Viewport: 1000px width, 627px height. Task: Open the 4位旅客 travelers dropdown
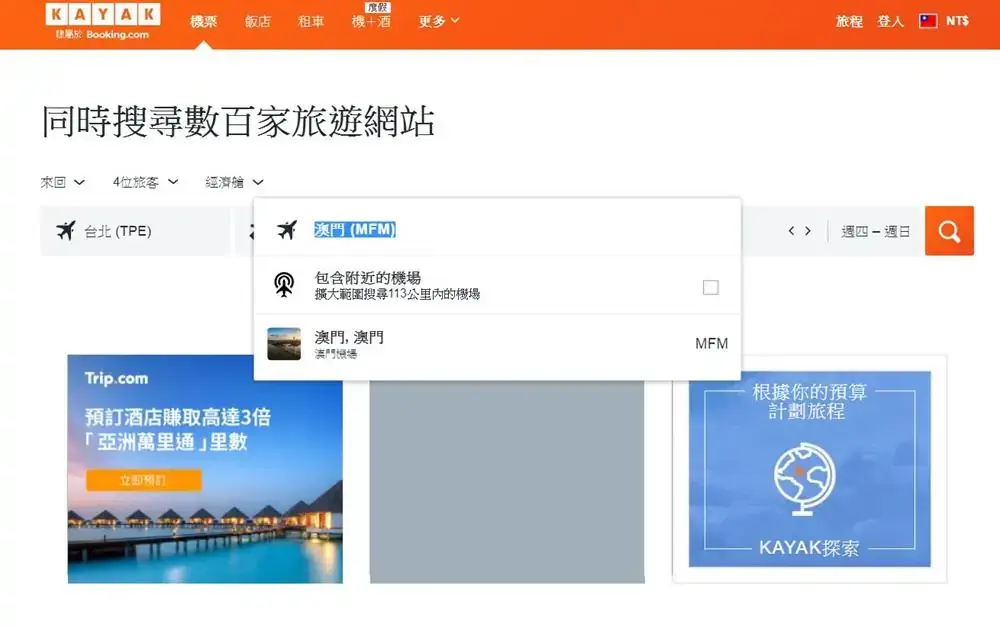145,182
